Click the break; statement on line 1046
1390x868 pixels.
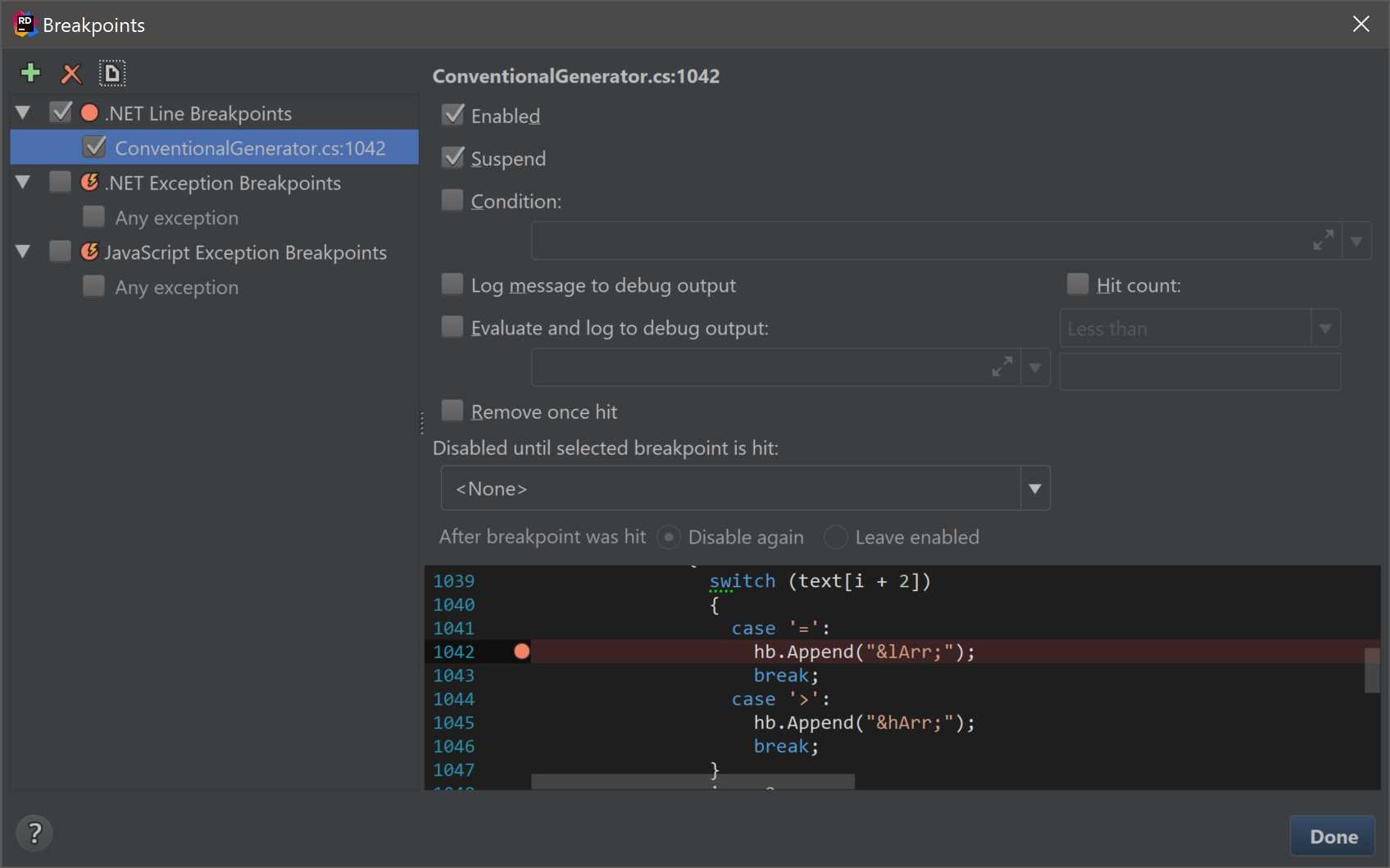coord(787,747)
